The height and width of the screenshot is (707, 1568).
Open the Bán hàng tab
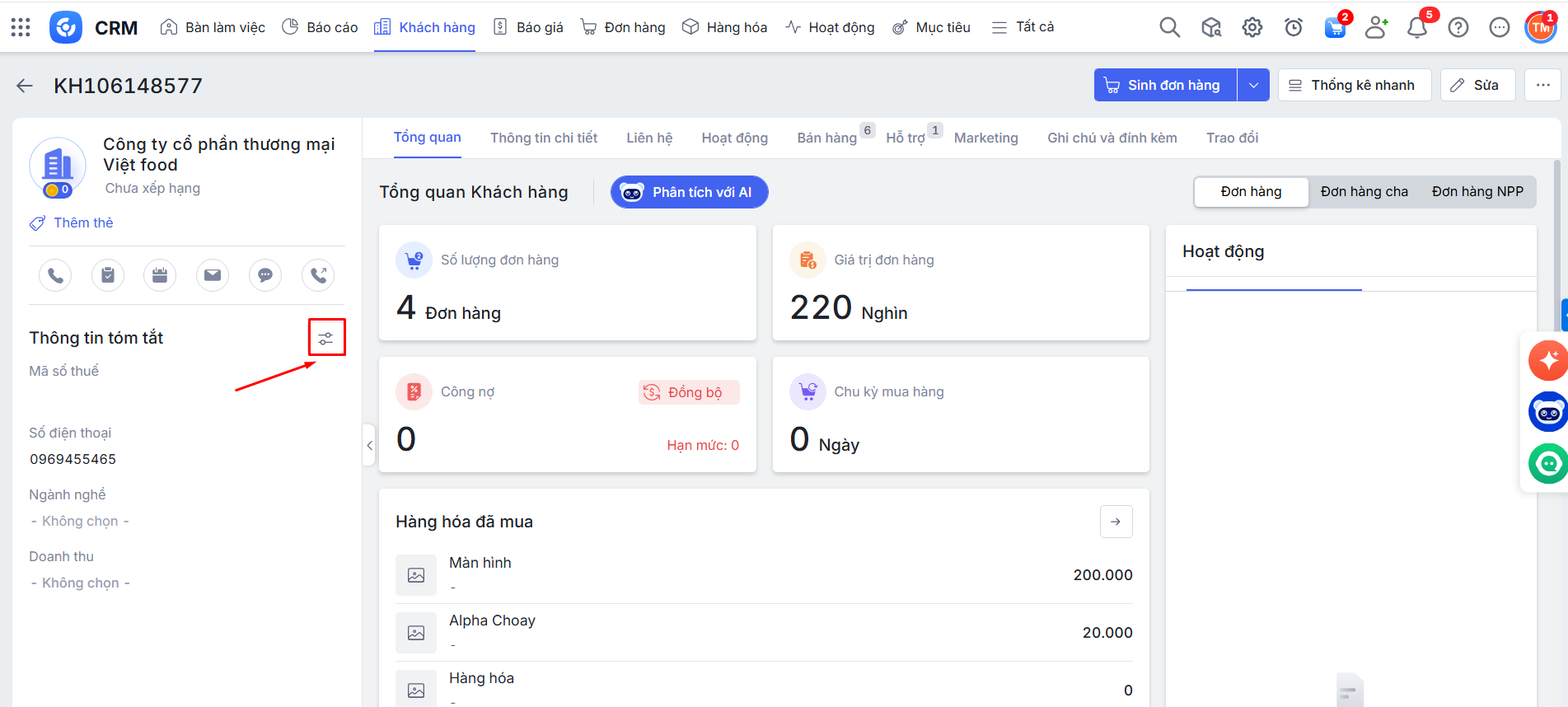[826, 138]
